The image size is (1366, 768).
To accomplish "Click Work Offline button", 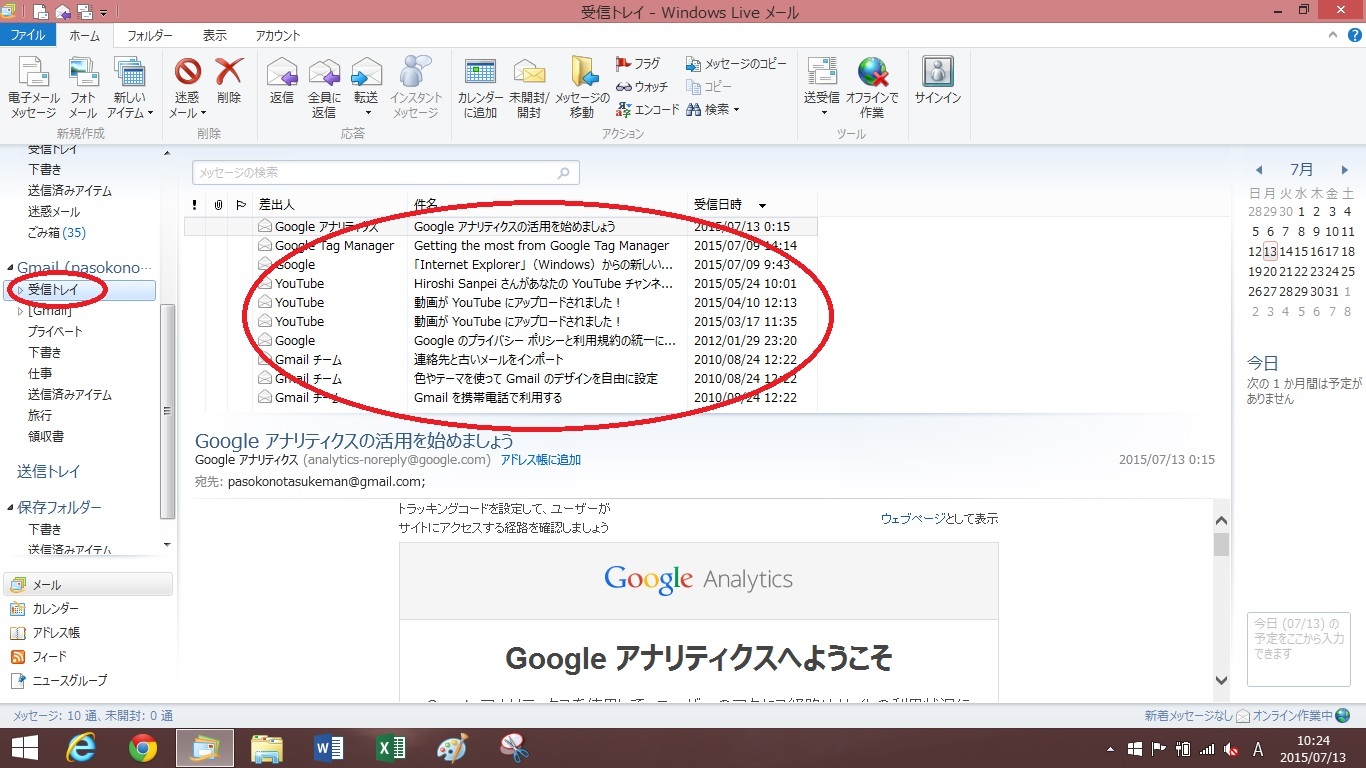I will point(872,88).
